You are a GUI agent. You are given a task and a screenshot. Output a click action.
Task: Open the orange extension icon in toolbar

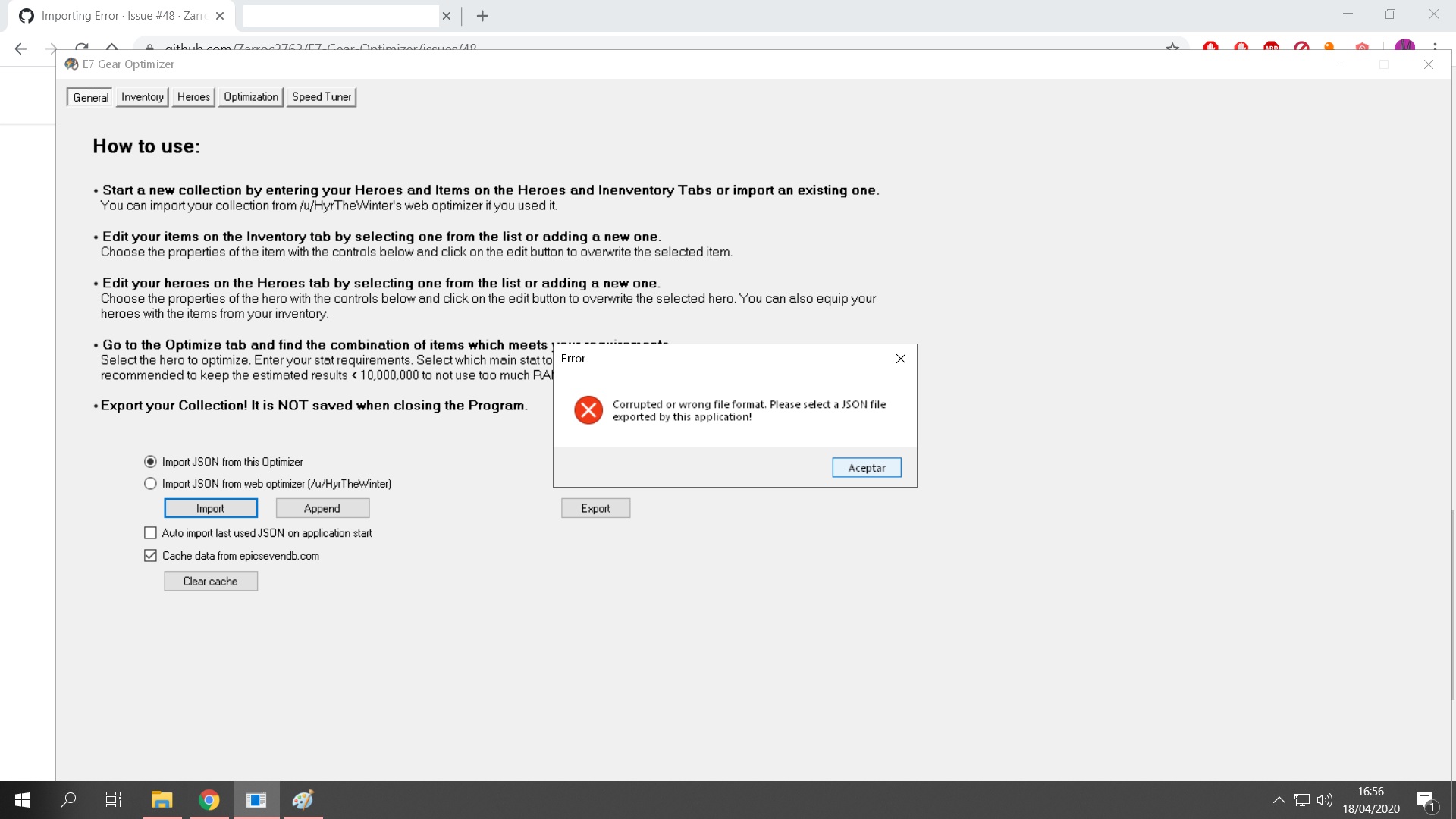coord(1329,47)
